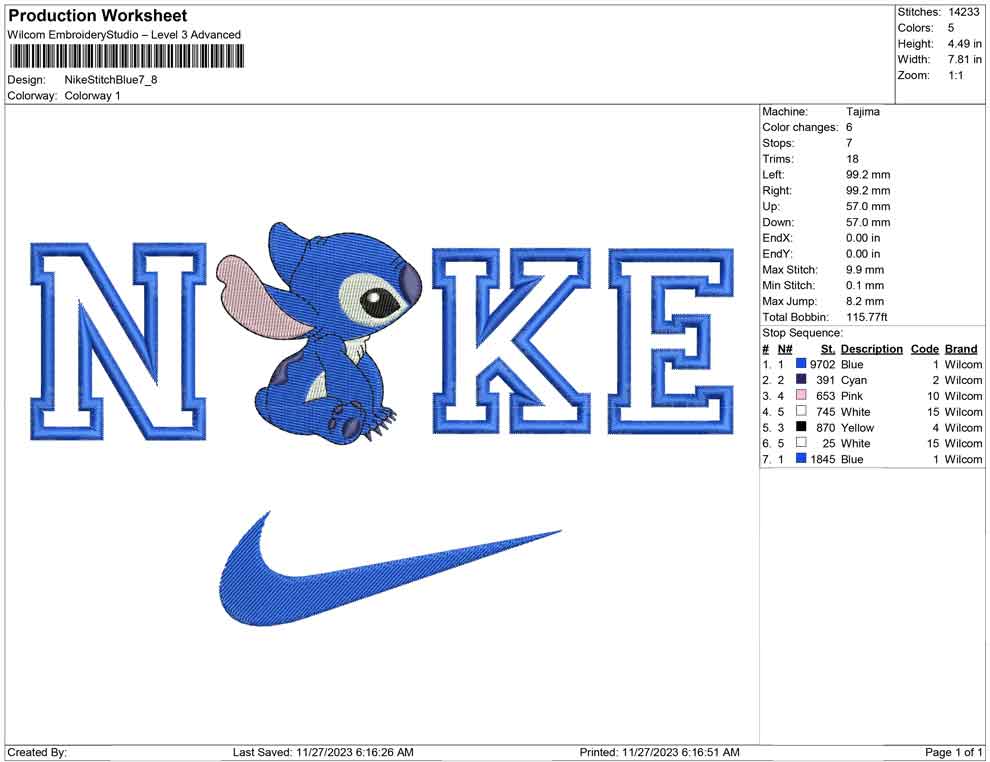Viewport: 990px width, 762px height.
Task: Click the 'Yellow' description in row 5
Action: click(x=857, y=427)
